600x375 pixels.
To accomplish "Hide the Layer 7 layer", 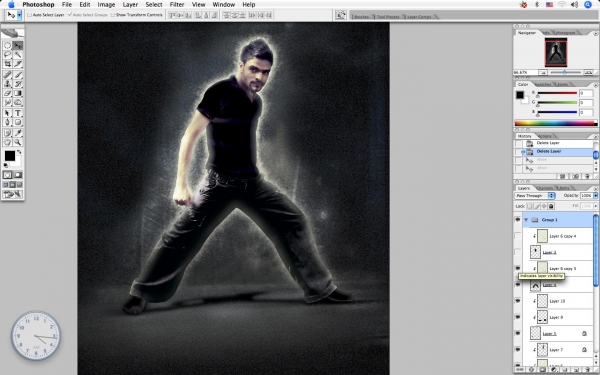I will tap(517, 350).
